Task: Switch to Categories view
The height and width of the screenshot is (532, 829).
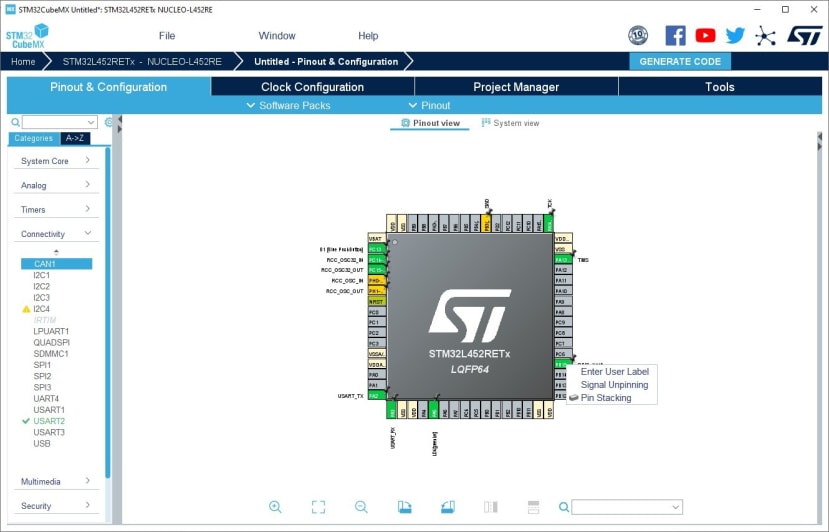Action: point(34,138)
